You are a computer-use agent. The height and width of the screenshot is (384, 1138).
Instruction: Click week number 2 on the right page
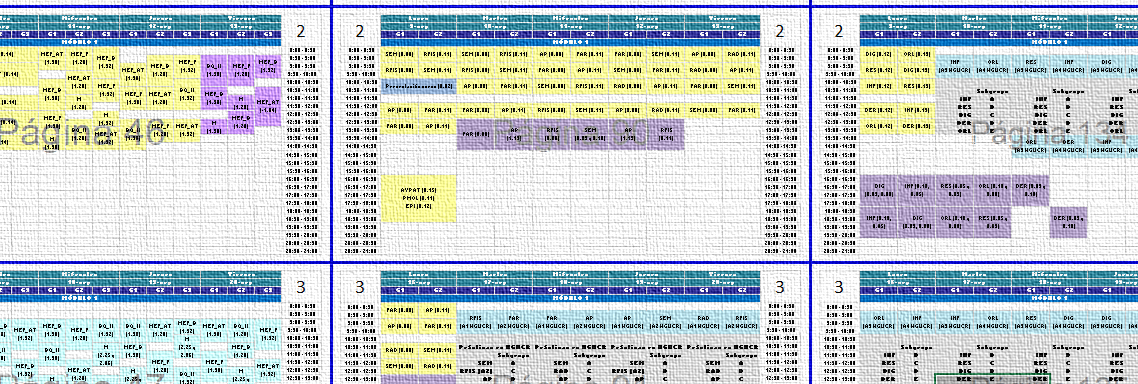[838, 31]
